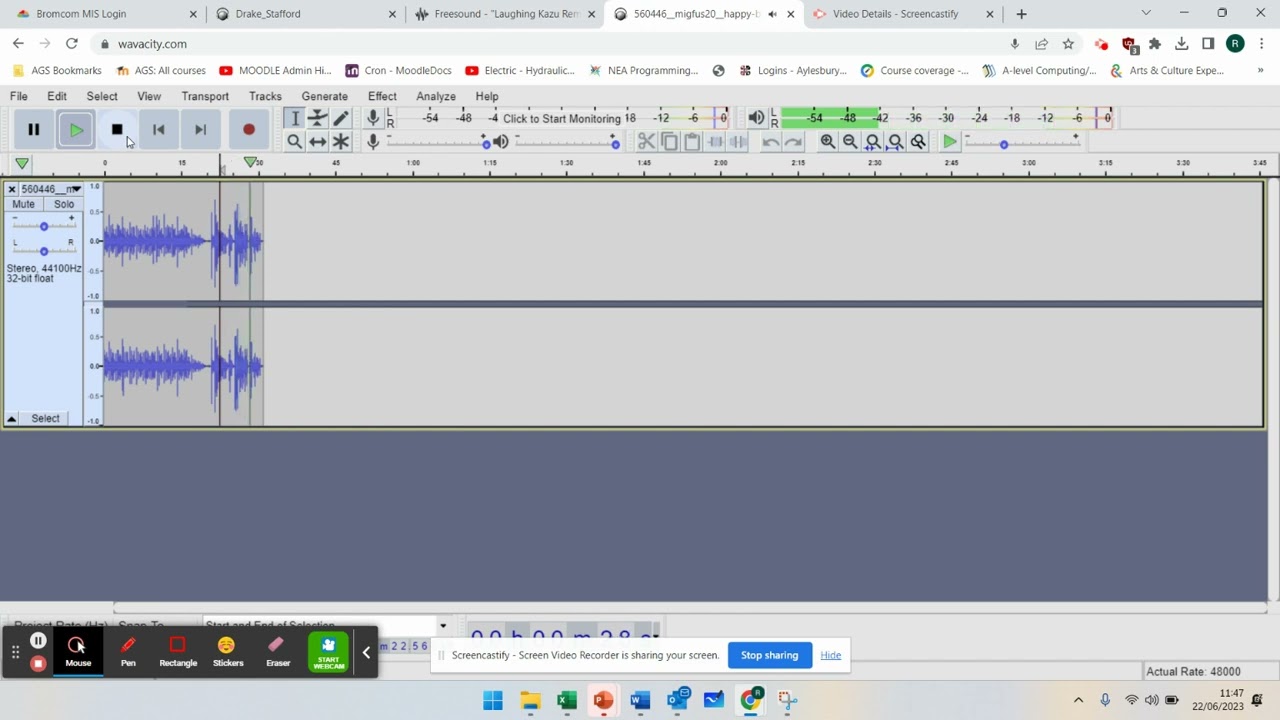Screen dimensions: 1280x720
Task: Click the green Play button
Action: pos(76,129)
